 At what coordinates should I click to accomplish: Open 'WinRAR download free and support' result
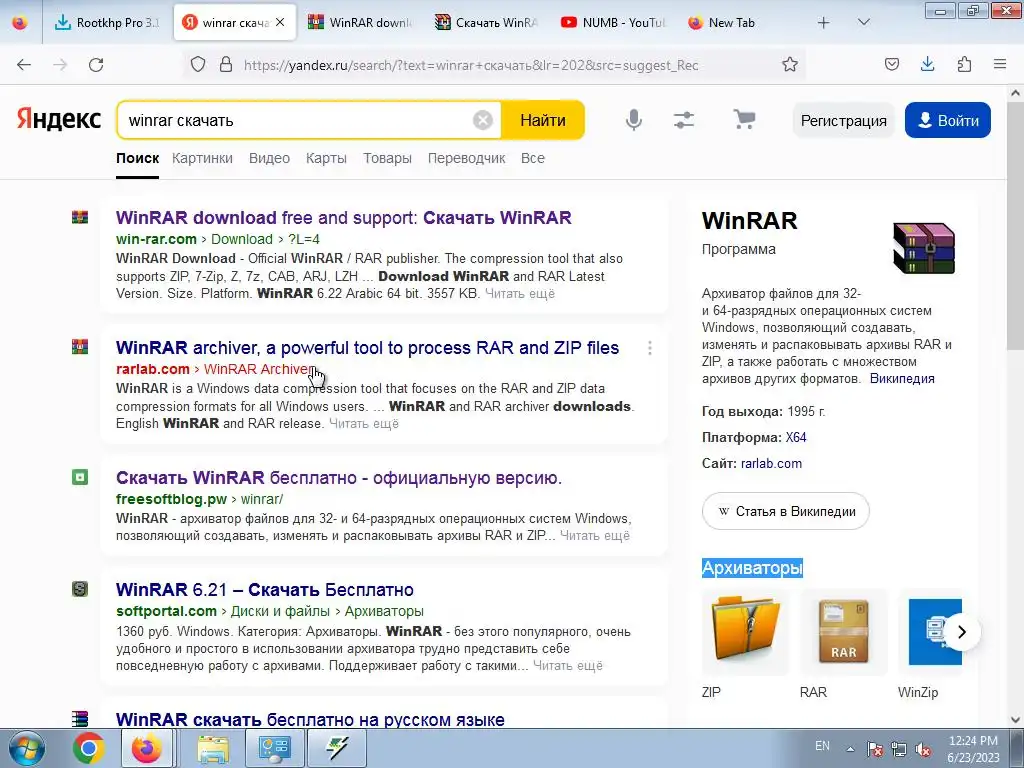pyautogui.click(x=344, y=217)
